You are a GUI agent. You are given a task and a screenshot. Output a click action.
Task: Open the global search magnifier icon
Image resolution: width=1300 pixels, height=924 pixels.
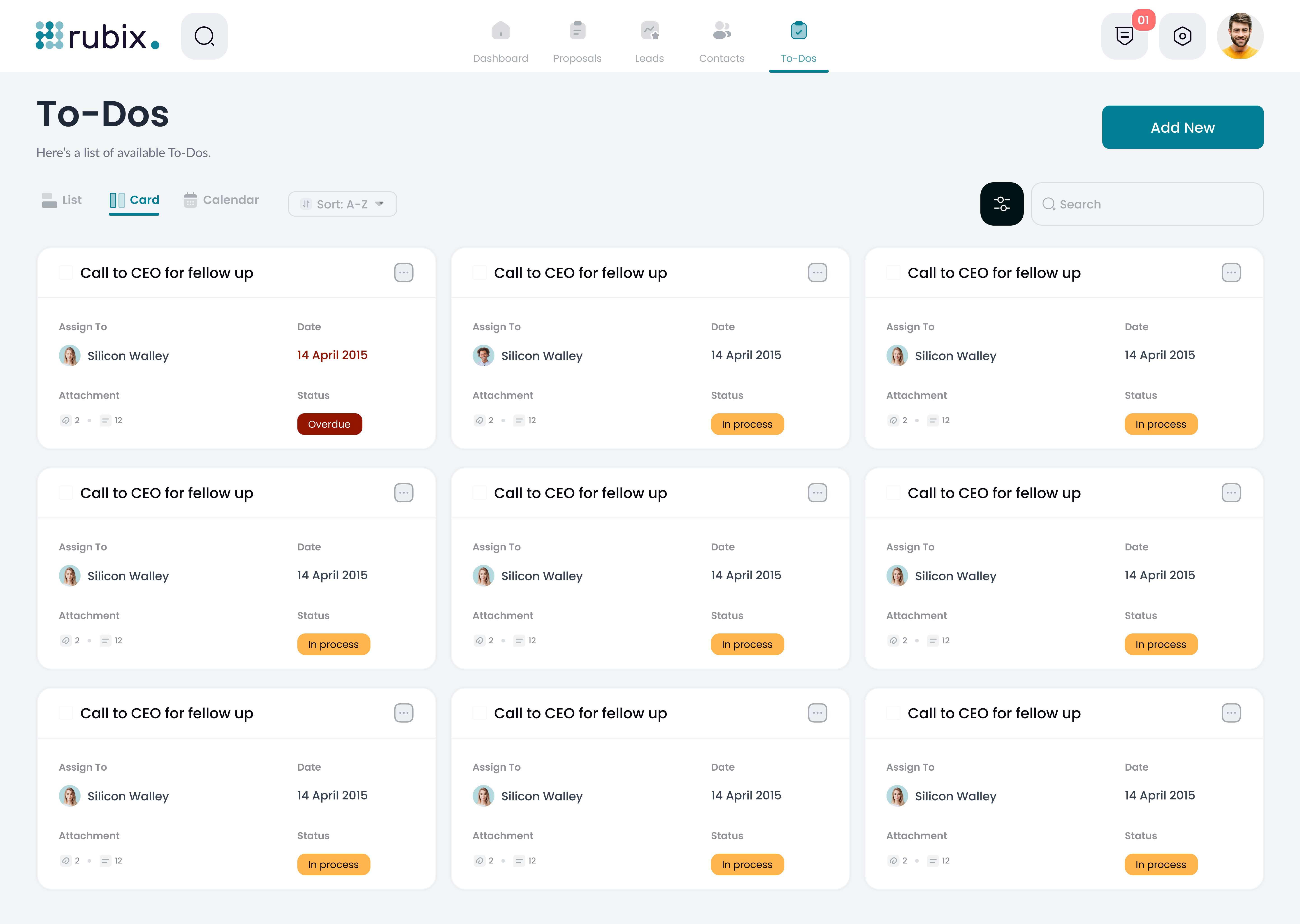click(x=204, y=36)
